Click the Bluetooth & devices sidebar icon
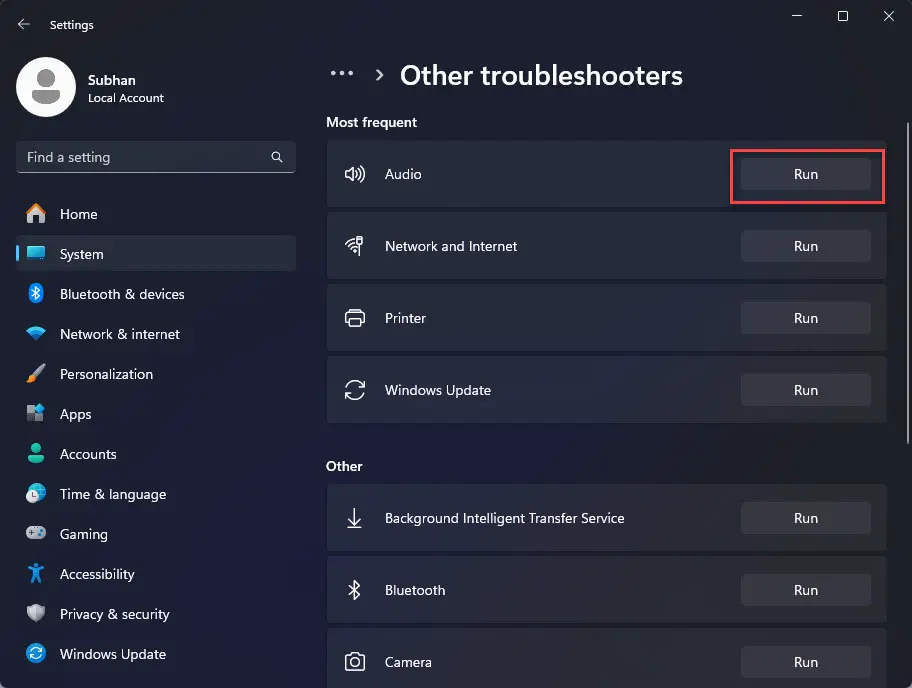The width and height of the screenshot is (912, 688). coord(36,294)
